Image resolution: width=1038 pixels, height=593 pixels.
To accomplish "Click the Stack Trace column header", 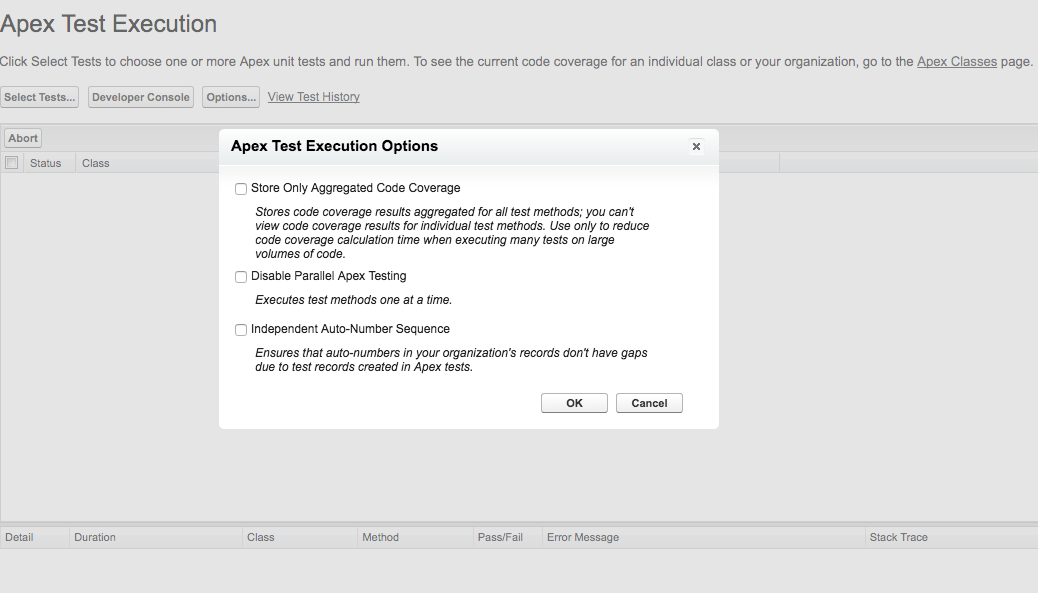I will coord(898,537).
